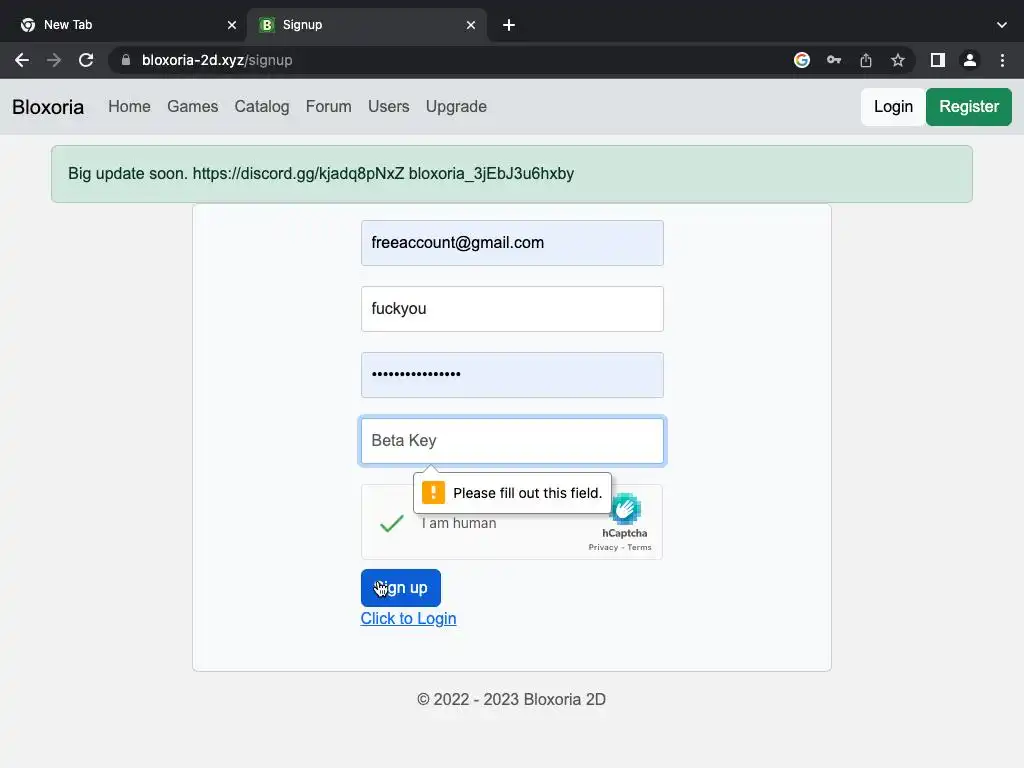Viewport: 1024px width, 768px height.
Task: Open the Google icon in address bar
Action: 802,60
